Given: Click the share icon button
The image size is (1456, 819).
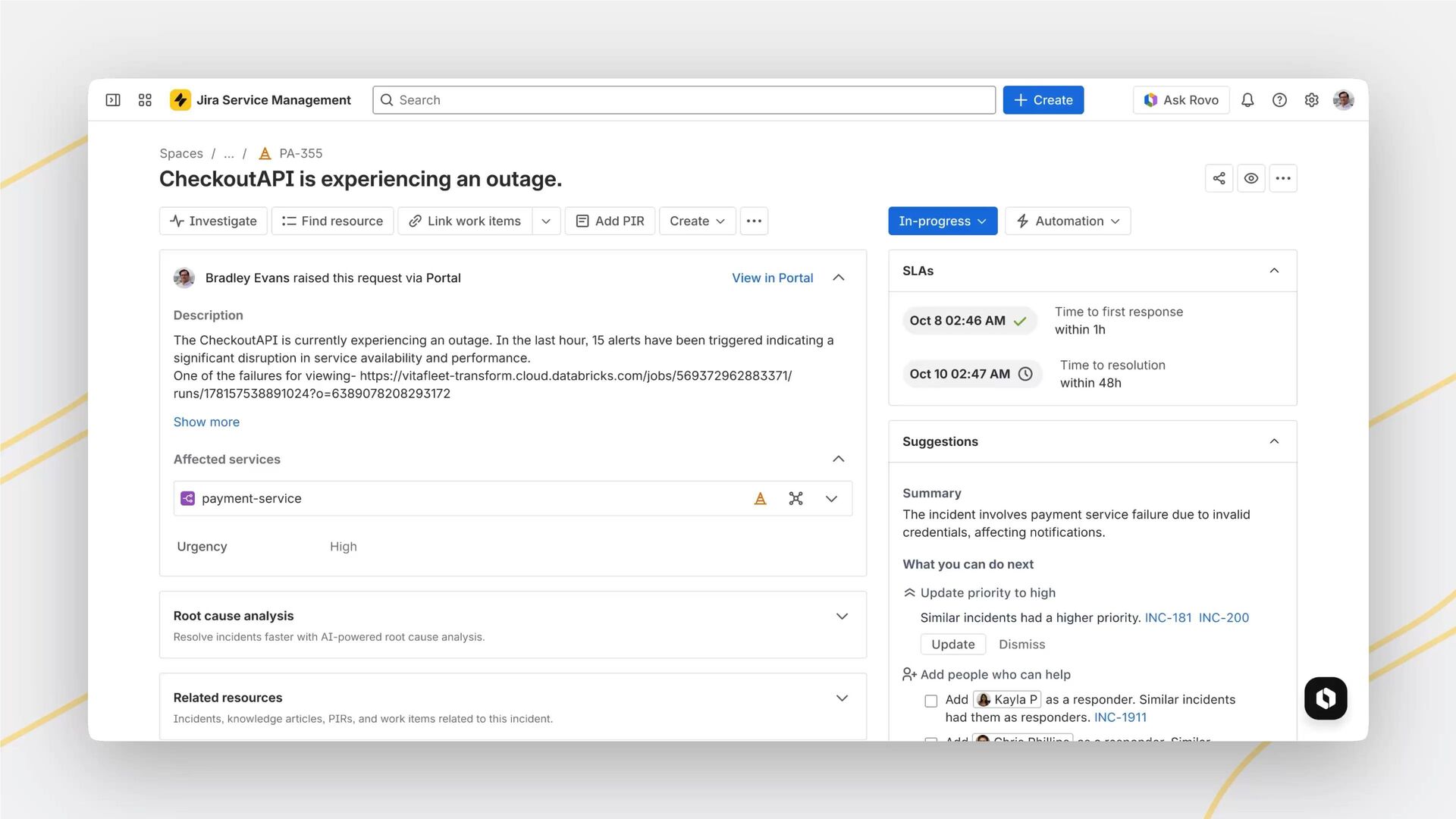Looking at the screenshot, I should coord(1219,178).
